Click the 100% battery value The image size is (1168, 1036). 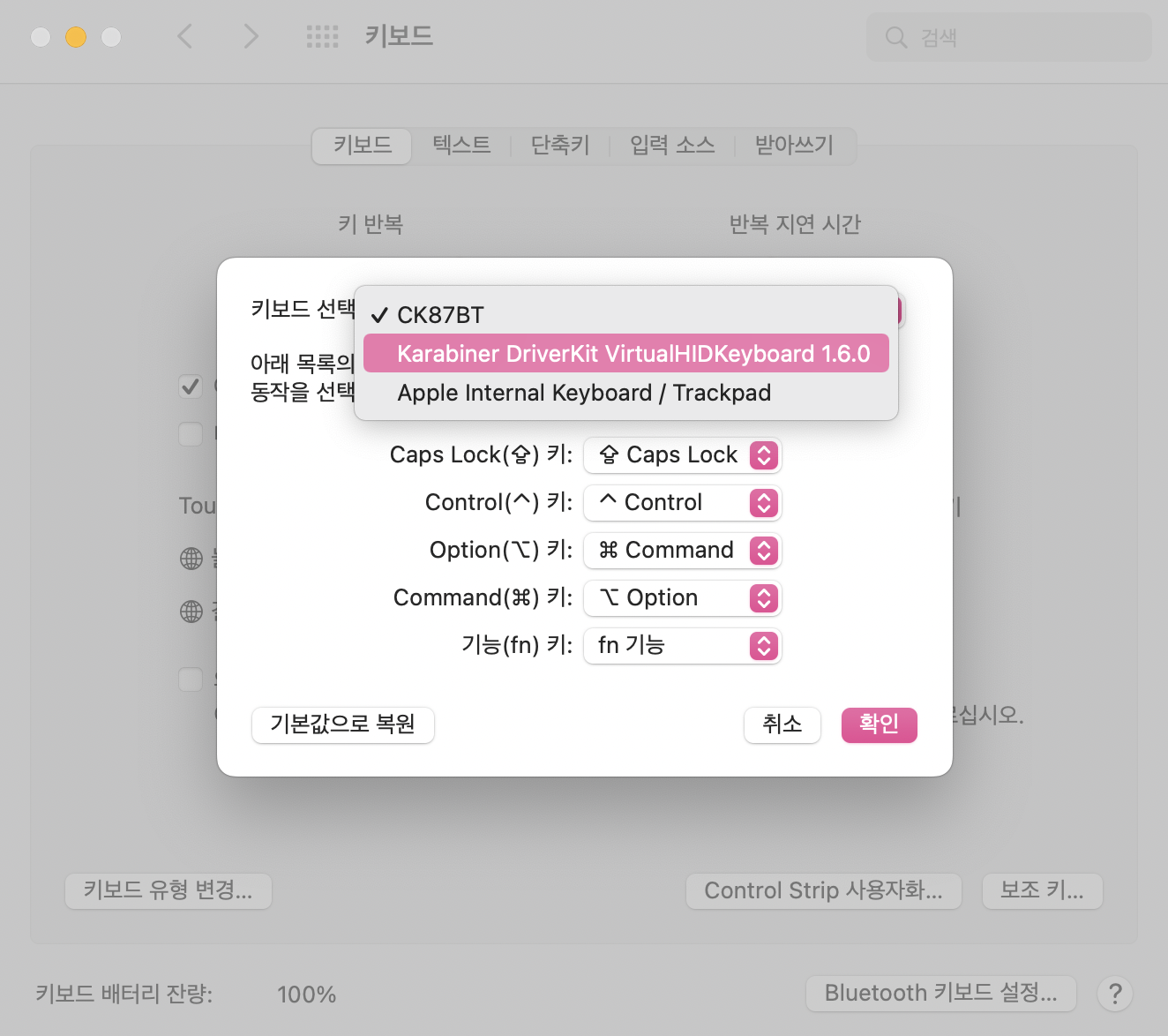point(307,995)
